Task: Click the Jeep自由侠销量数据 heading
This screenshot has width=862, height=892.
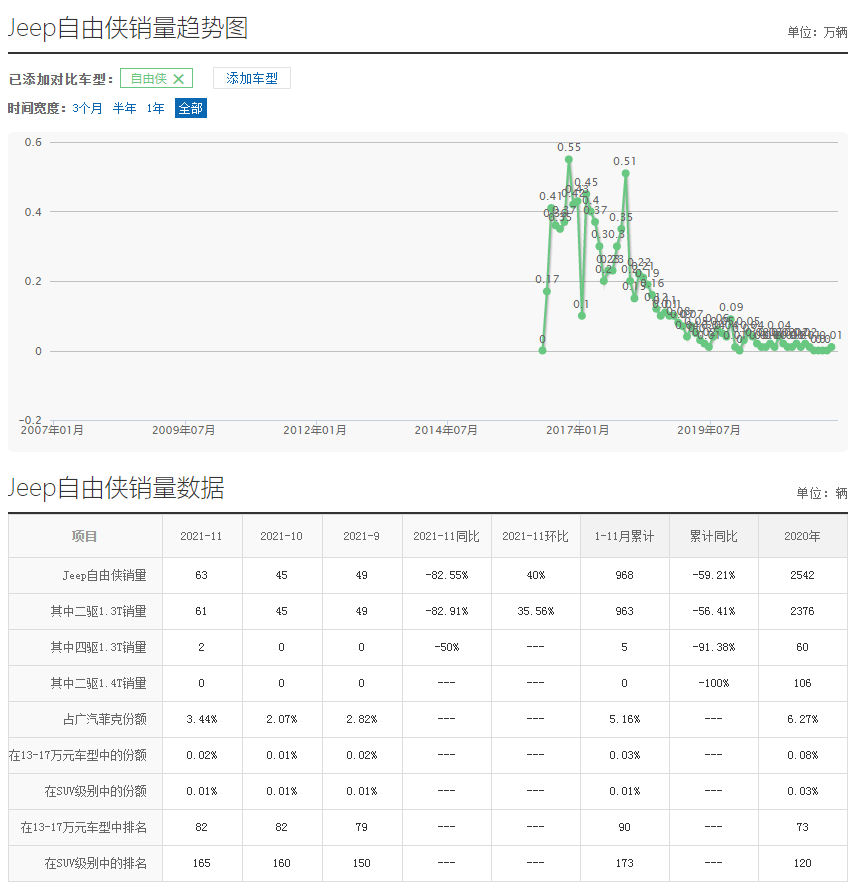Action: pyautogui.click(x=116, y=488)
